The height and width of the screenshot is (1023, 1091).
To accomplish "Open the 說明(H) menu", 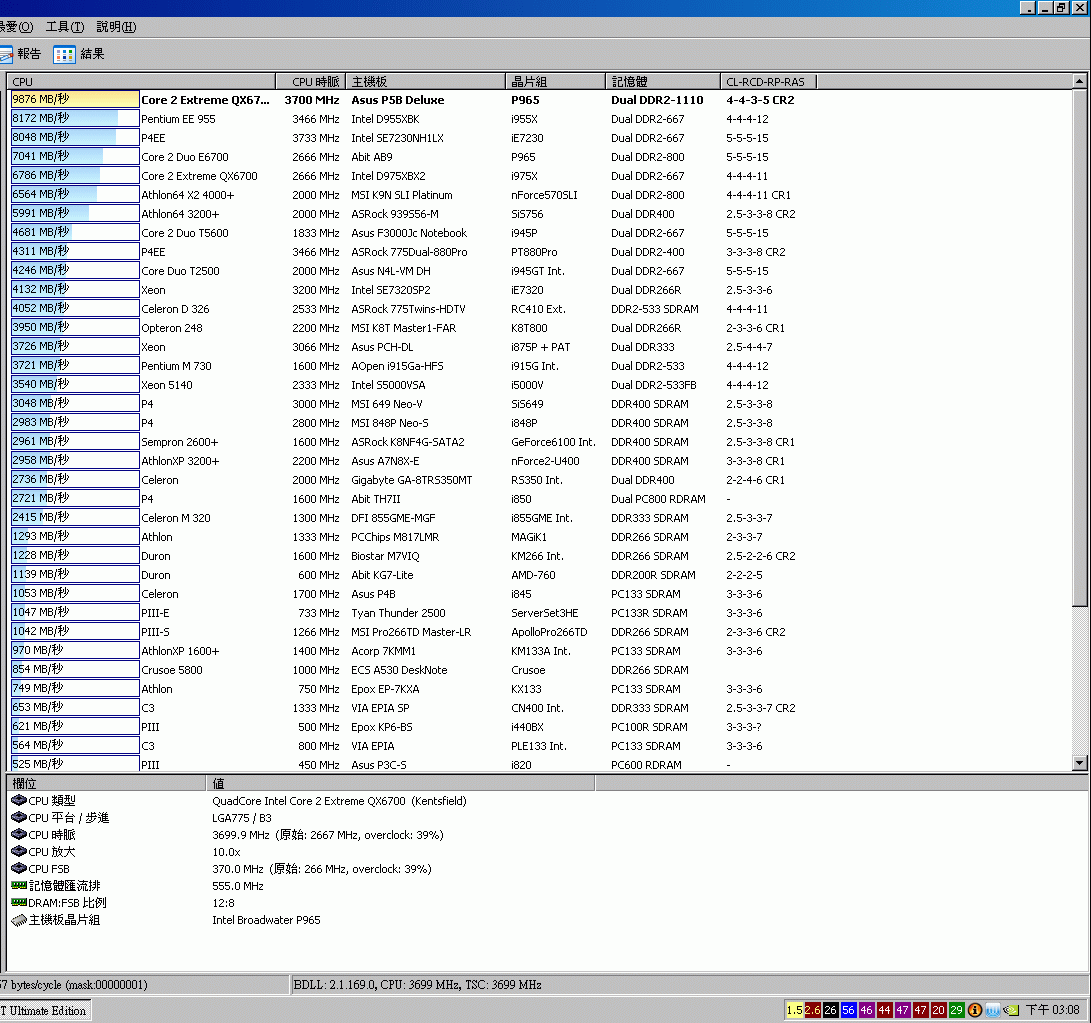I will [115, 27].
